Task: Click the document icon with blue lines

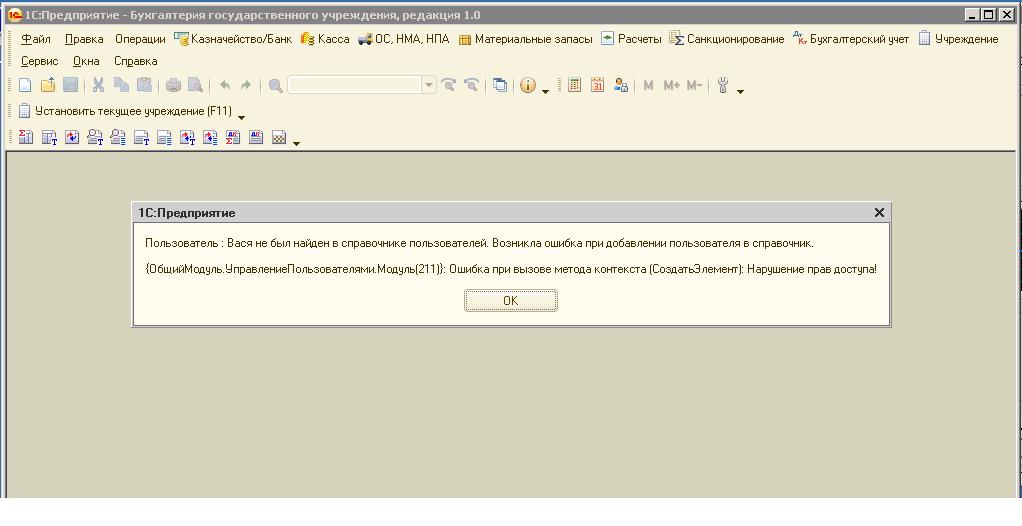Action: pyautogui.click(x=164, y=137)
